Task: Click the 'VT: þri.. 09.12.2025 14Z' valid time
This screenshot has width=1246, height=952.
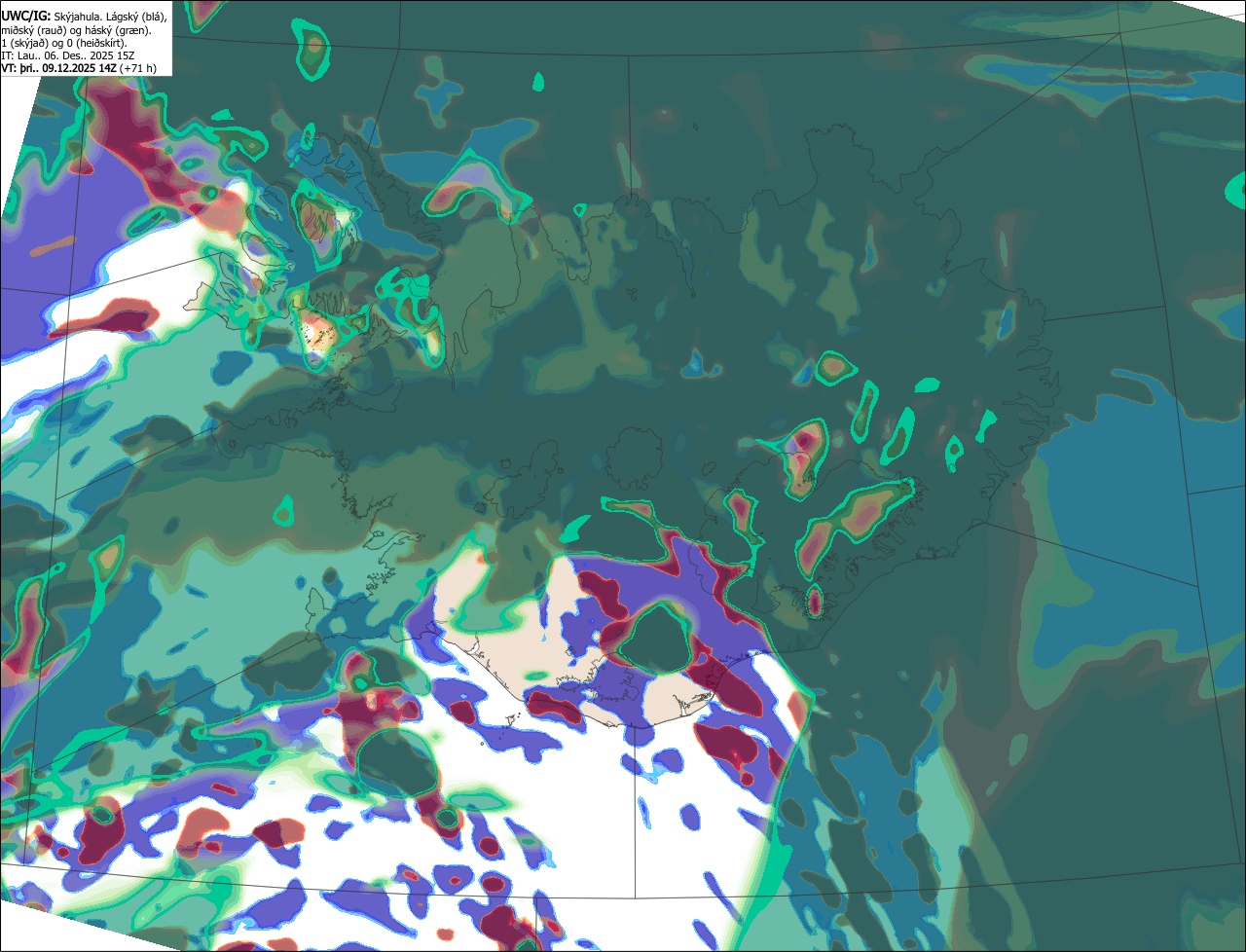Action: click(x=58, y=68)
